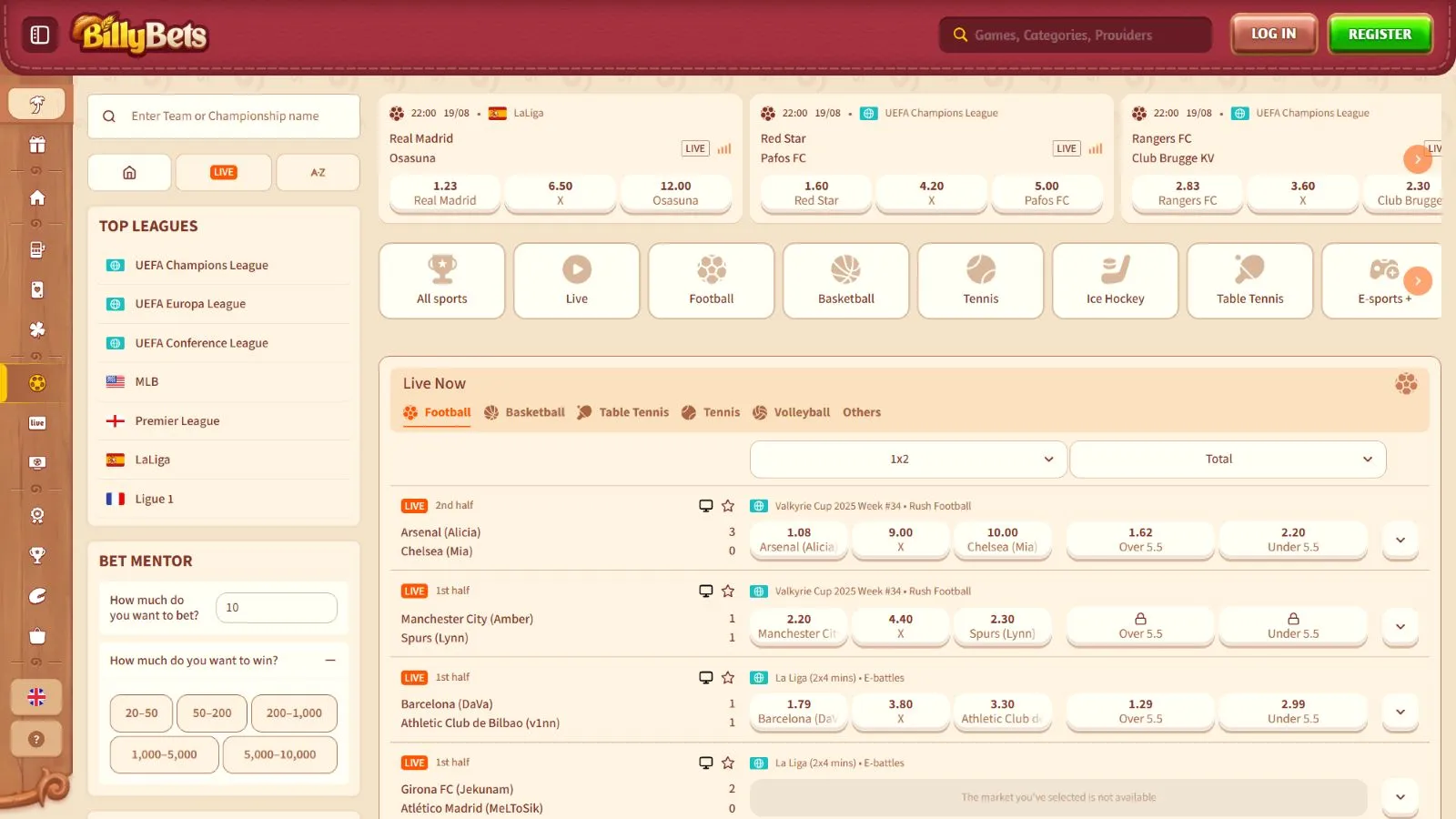Toggle the LIVE filter button under search
Screen dimensions: 1456x819
point(223,172)
